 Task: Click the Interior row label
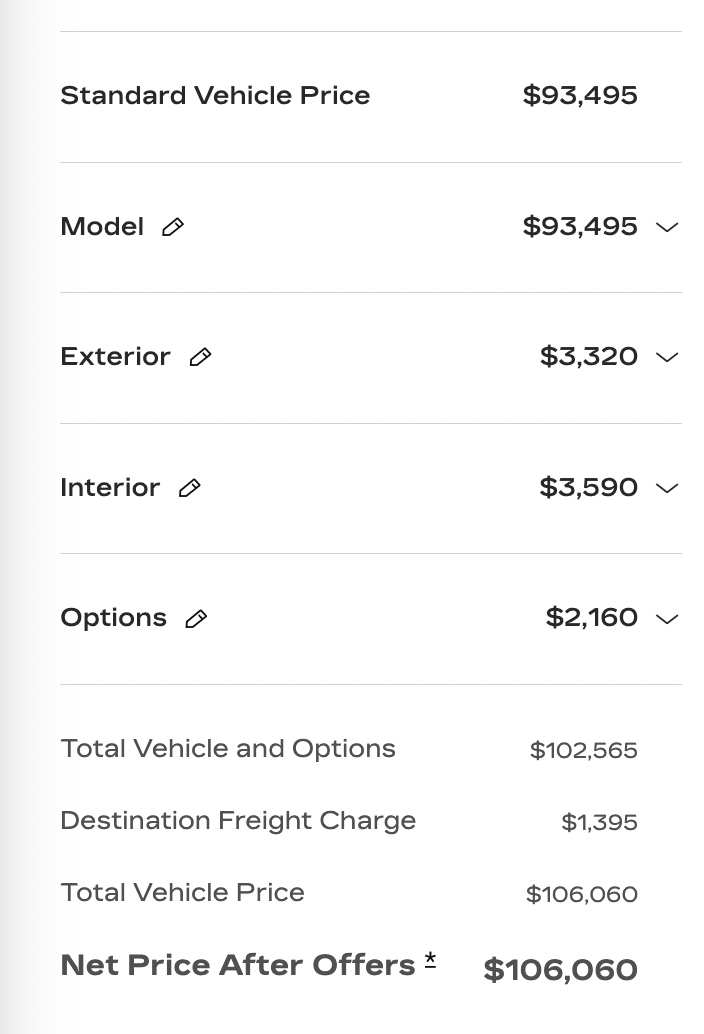click(110, 487)
